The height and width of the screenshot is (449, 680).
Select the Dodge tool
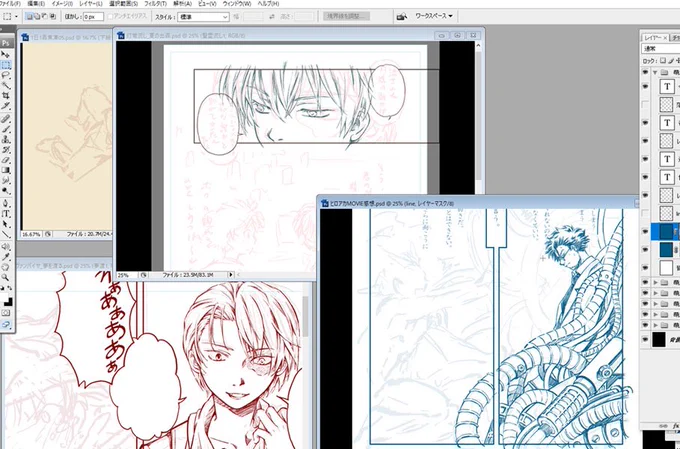(6, 190)
